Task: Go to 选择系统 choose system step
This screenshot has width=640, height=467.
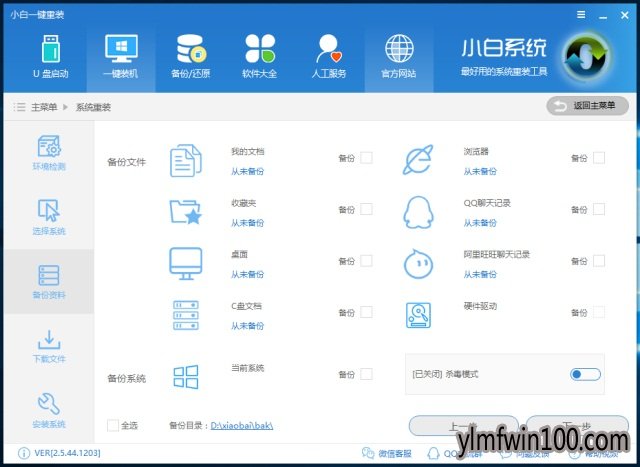Action: (49, 217)
